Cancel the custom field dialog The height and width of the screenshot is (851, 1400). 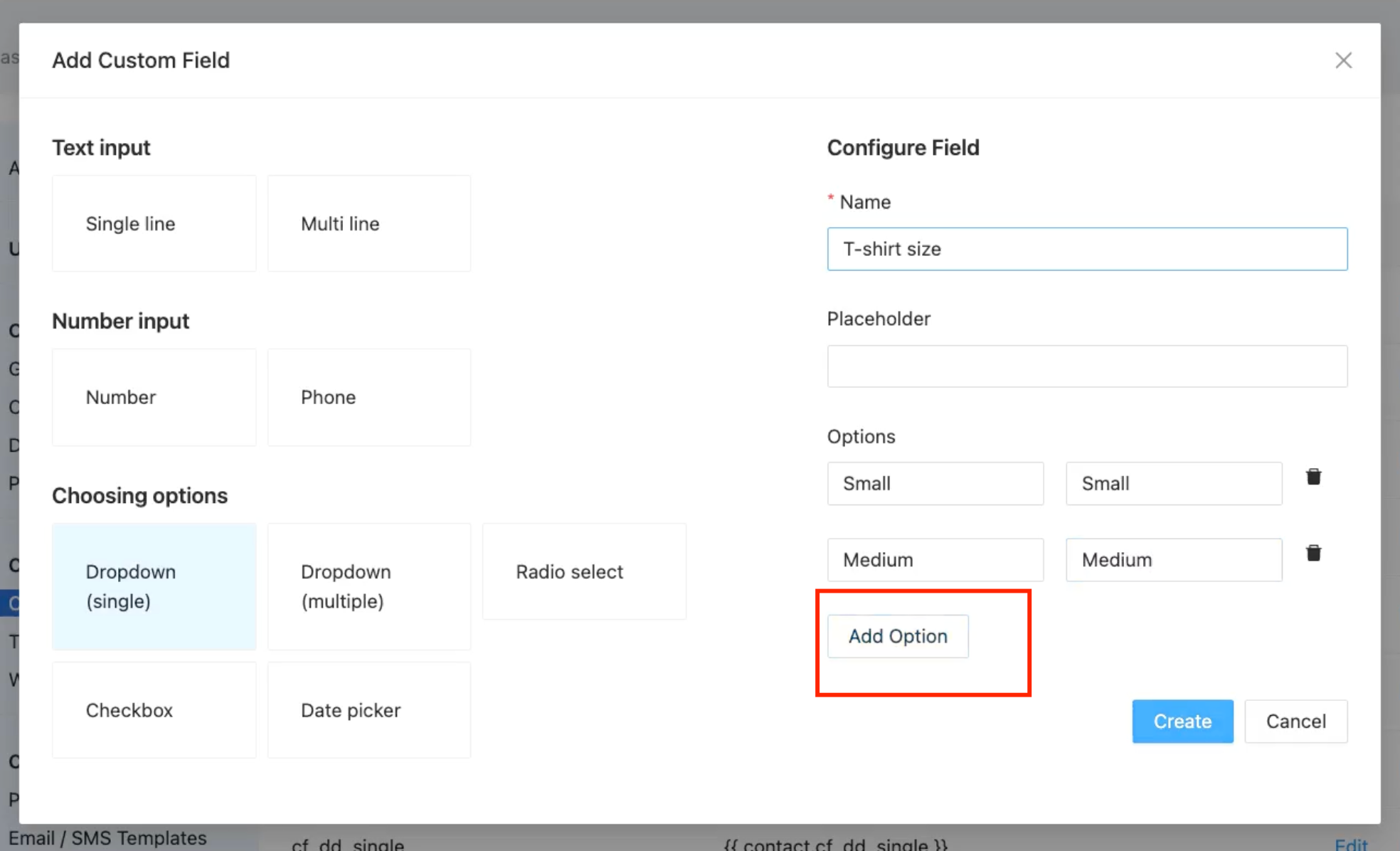pos(1295,721)
